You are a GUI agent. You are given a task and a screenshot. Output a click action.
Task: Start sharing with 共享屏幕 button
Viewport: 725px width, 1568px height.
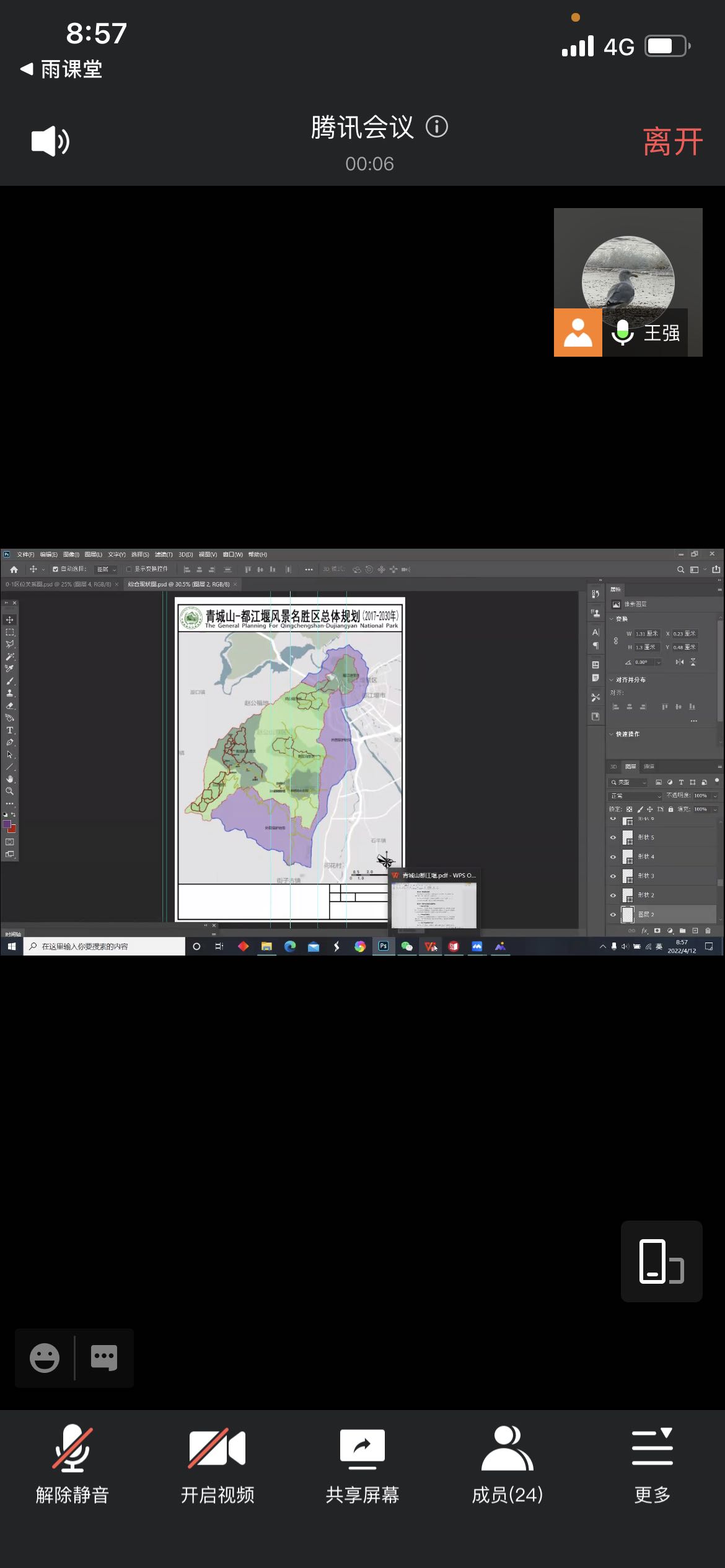click(x=362, y=1464)
